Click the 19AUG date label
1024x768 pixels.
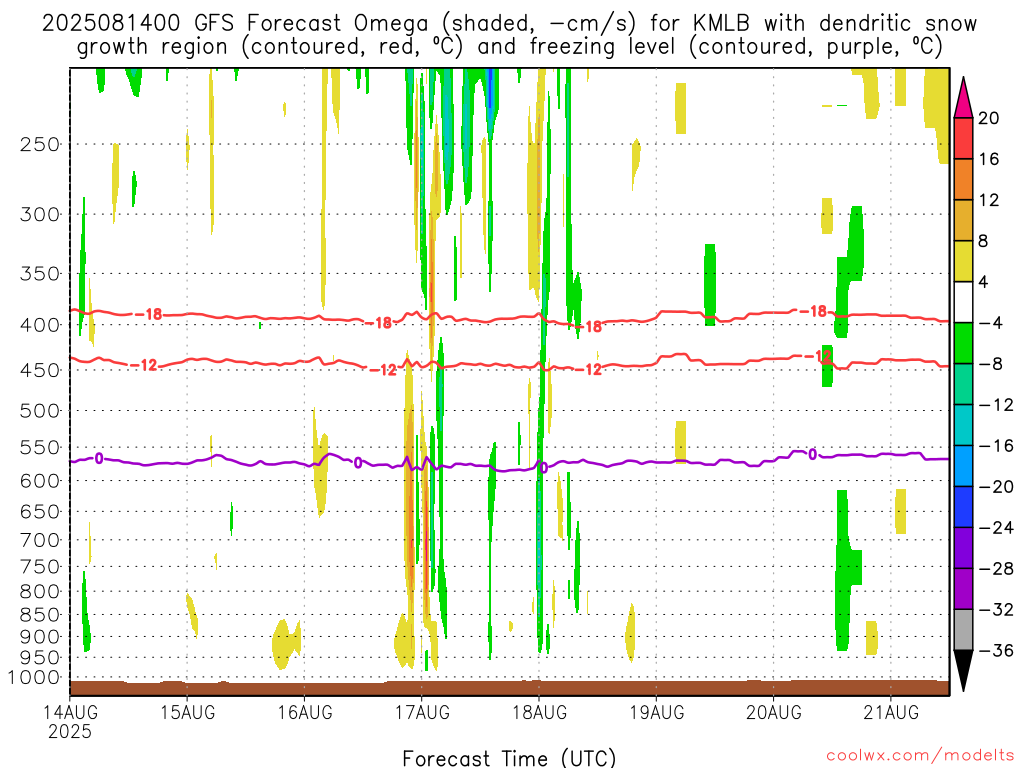pos(657,712)
